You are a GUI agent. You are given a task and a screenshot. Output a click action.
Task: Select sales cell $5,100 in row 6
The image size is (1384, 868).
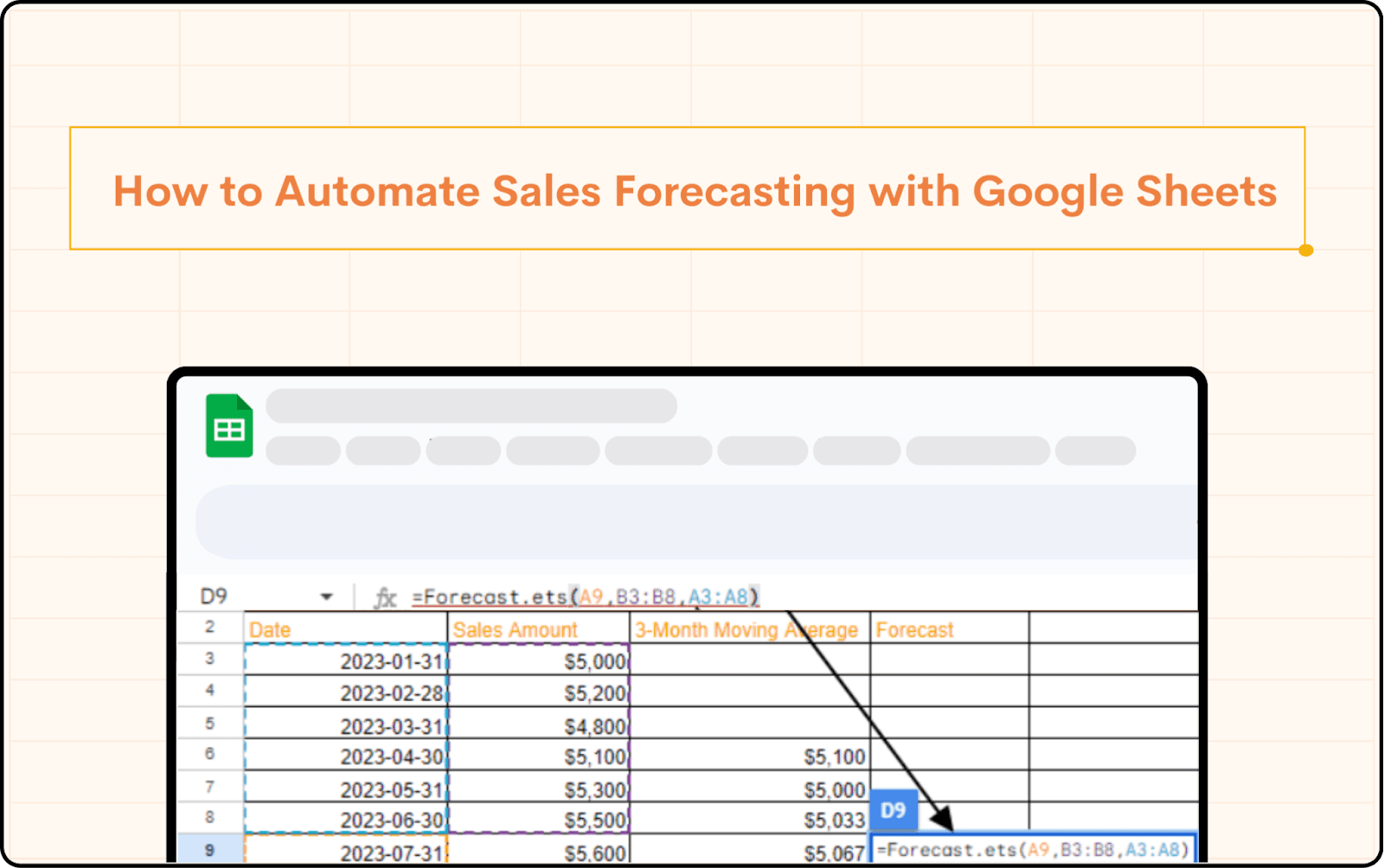(x=539, y=756)
